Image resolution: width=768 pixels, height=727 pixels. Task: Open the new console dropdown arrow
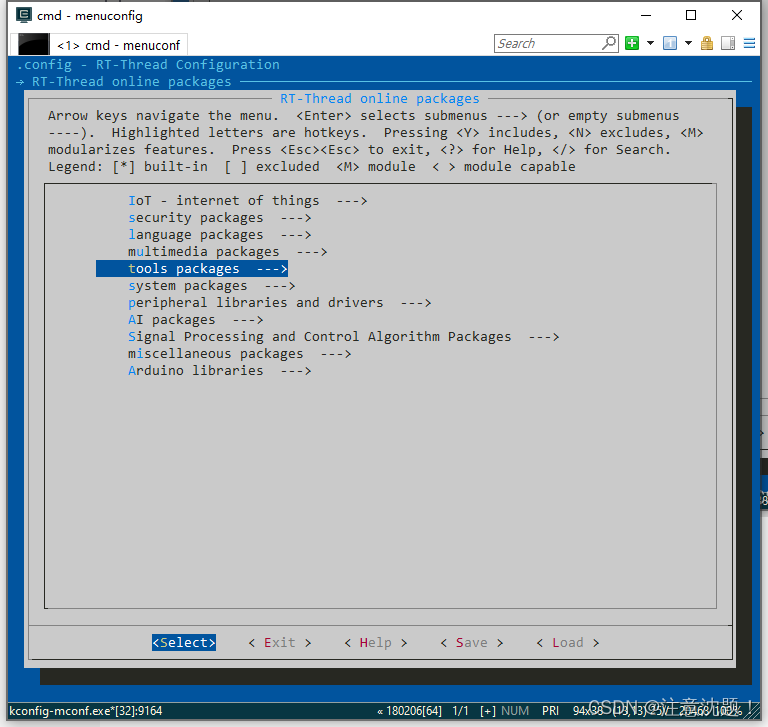[650, 43]
